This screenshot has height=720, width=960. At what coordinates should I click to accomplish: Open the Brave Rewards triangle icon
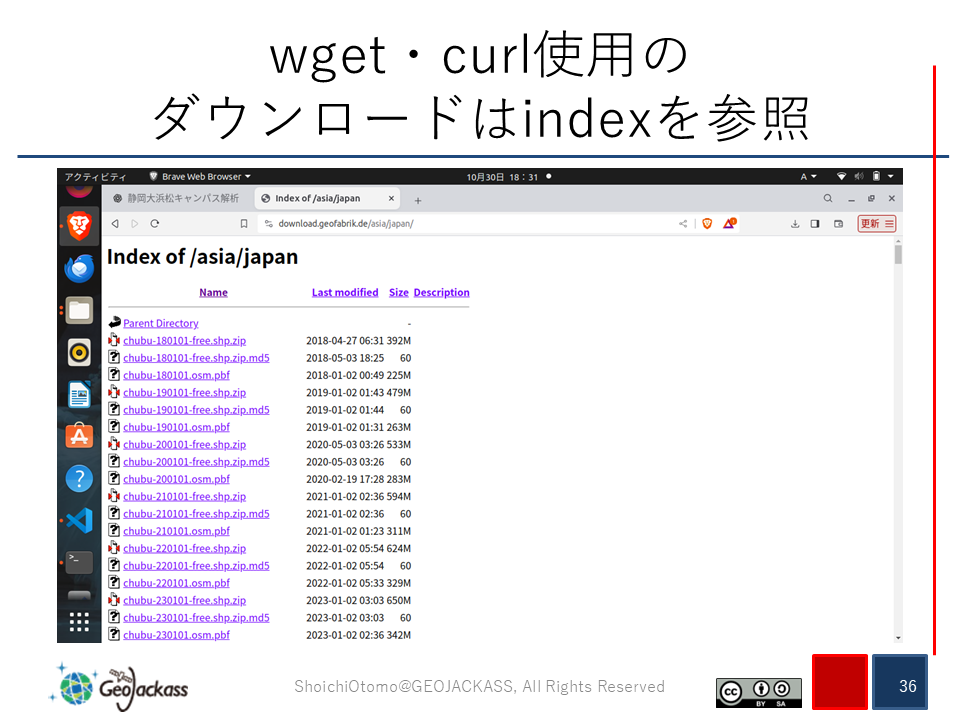(x=729, y=224)
